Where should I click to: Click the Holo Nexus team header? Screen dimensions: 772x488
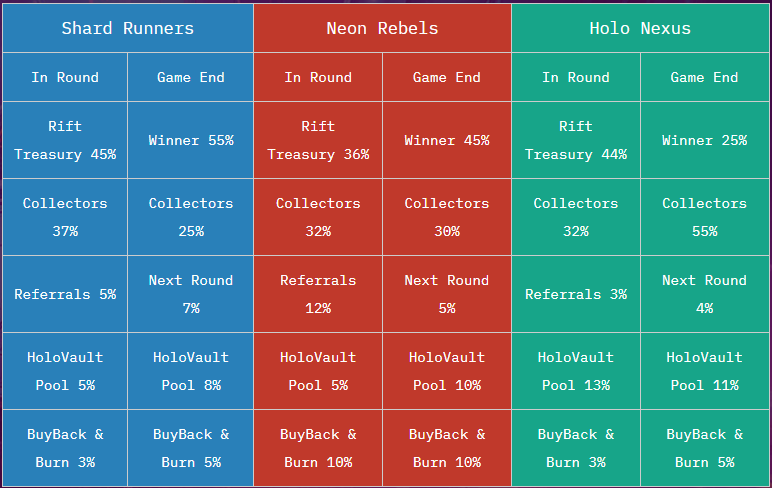tap(640, 28)
